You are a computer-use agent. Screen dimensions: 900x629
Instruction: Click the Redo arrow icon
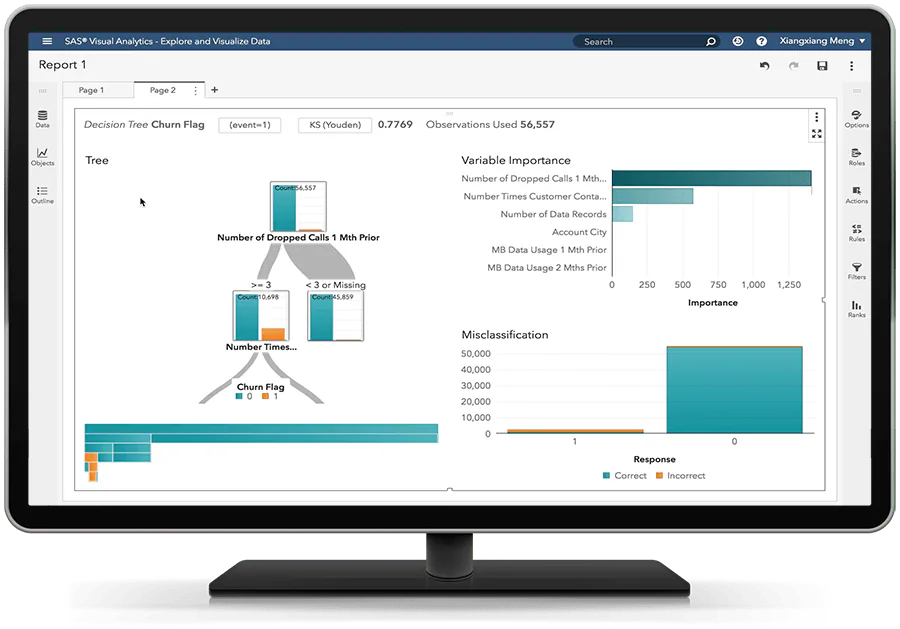pyautogui.click(x=793, y=66)
